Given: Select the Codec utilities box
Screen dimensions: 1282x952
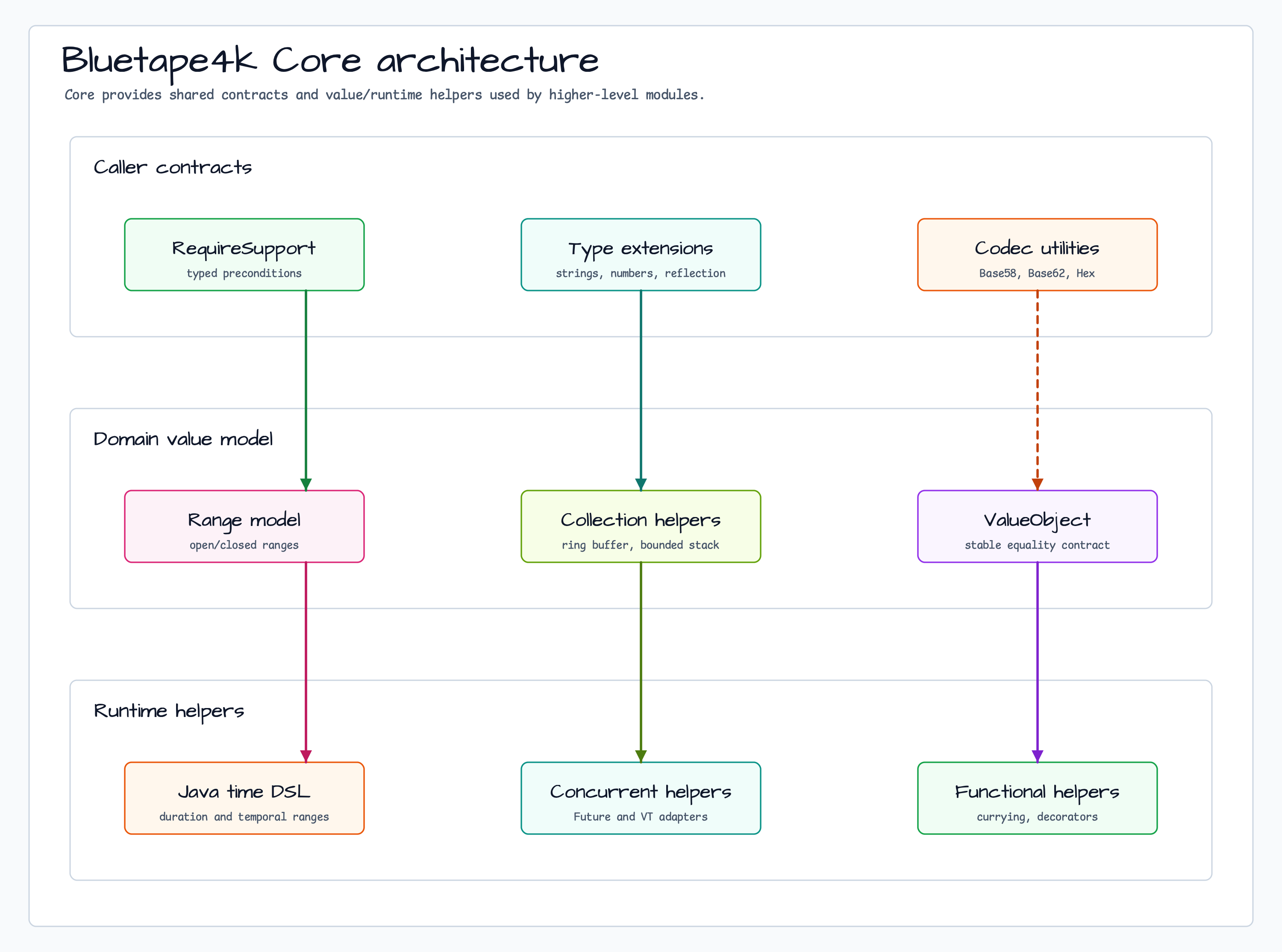Looking at the screenshot, I should pyautogui.click(x=1037, y=254).
